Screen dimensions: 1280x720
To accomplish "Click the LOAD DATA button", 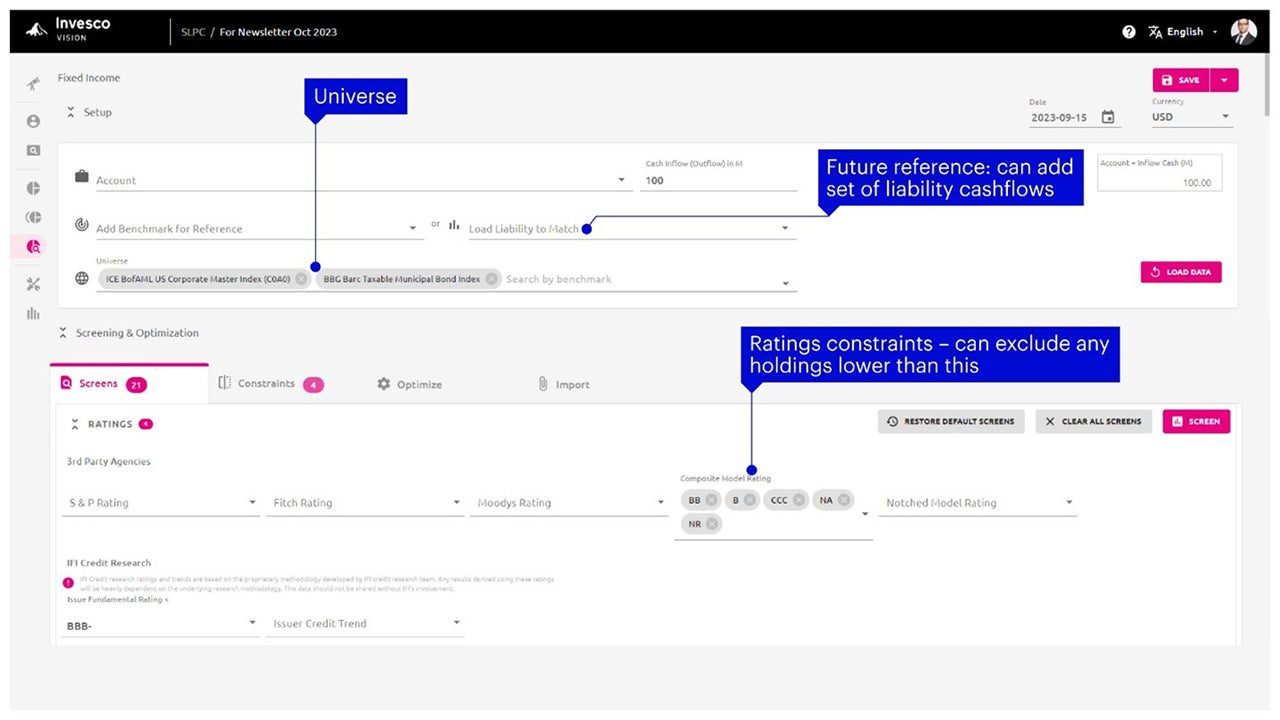I will (x=1181, y=272).
